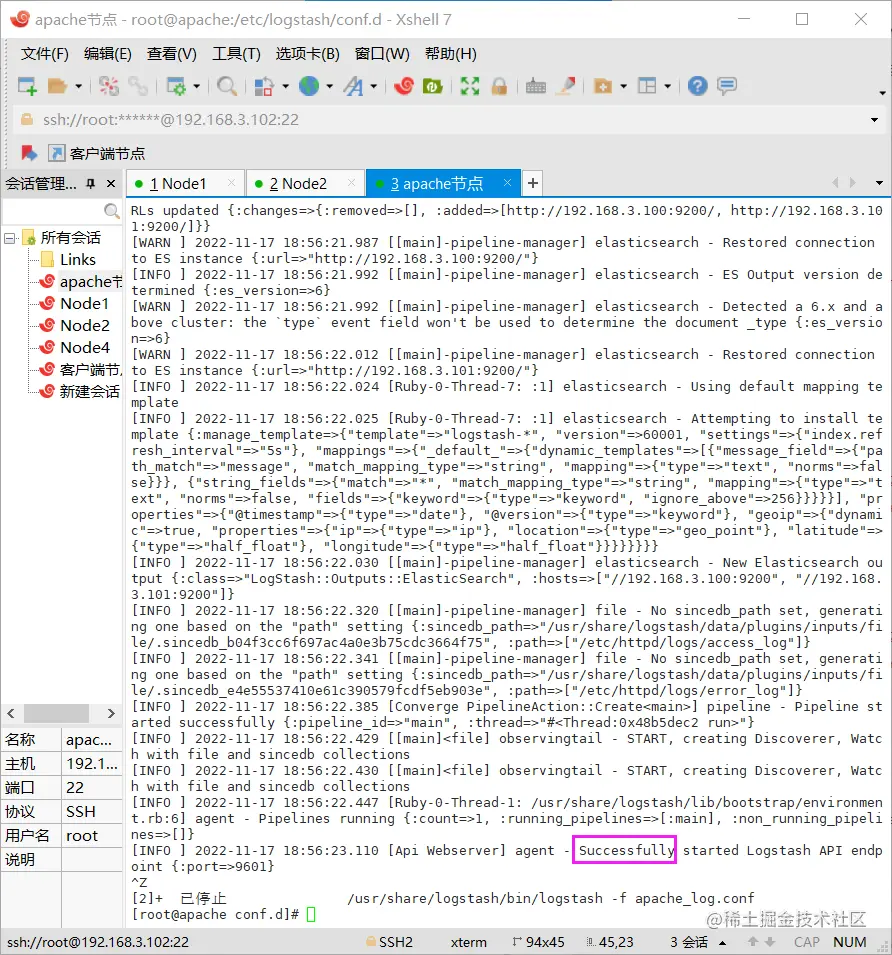Click the Reconnect link-chain icon
Screen dimensions: 892x955
click(138, 86)
